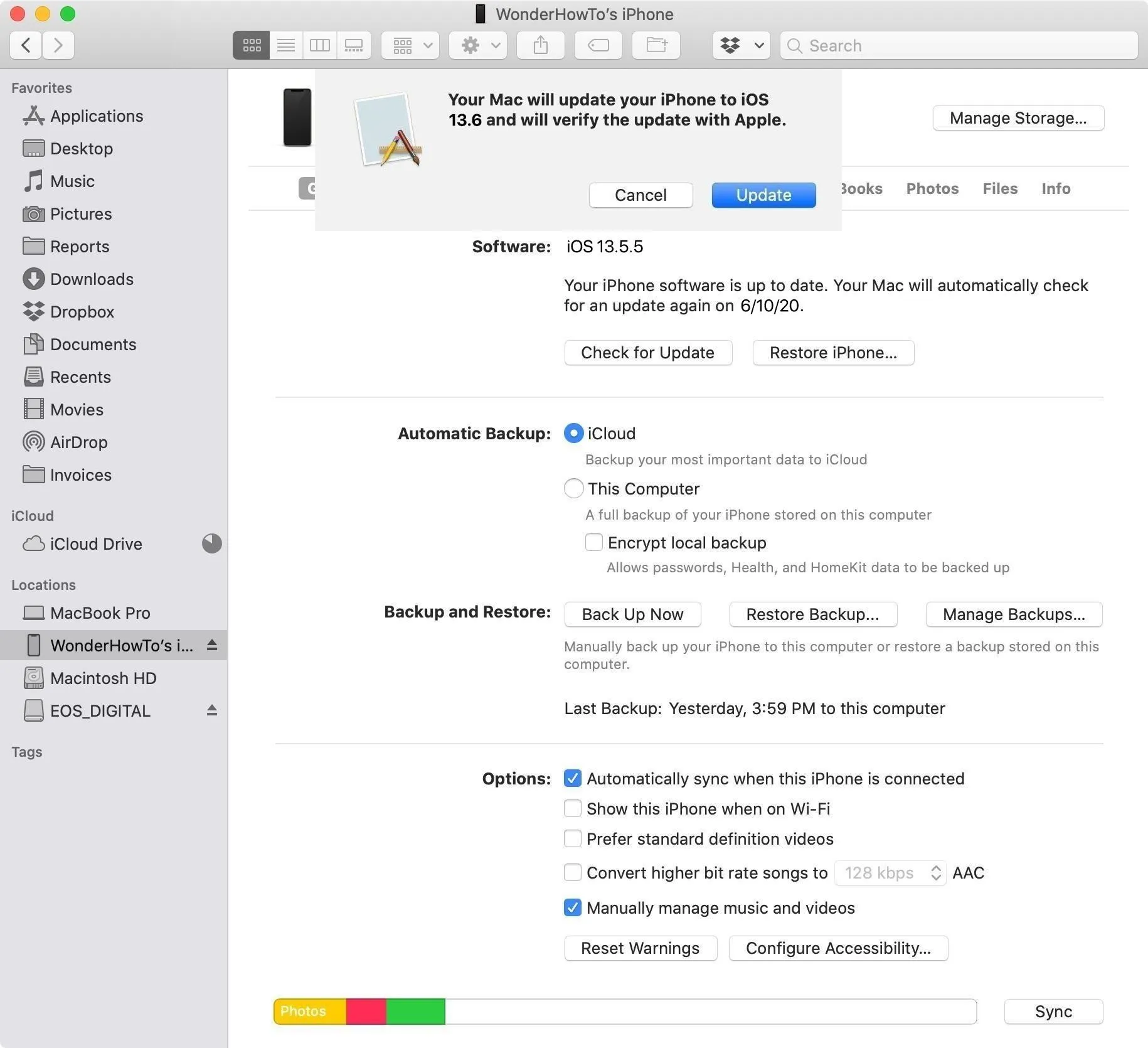The image size is (1148, 1048).
Task: Open the Share toolbar button
Action: 541,45
